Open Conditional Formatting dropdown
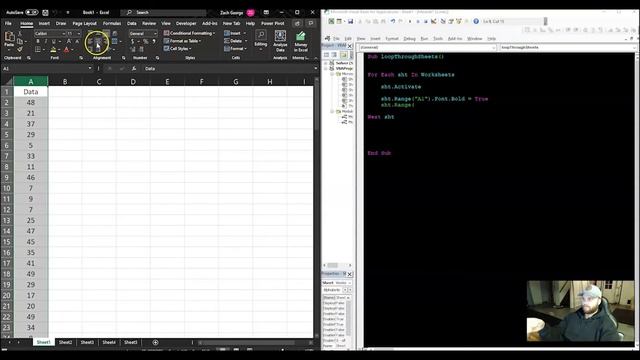The width and height of the screenshot is (640, 360). coord(189,33)
